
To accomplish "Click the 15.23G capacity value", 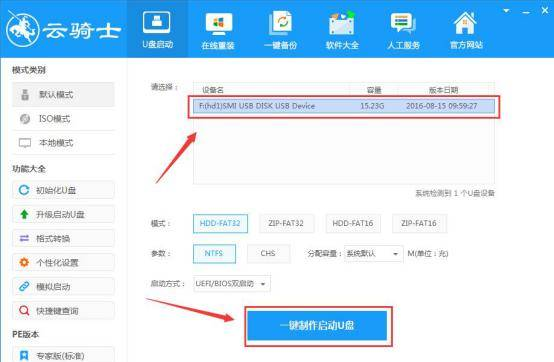I will click(x=372, y=106).
